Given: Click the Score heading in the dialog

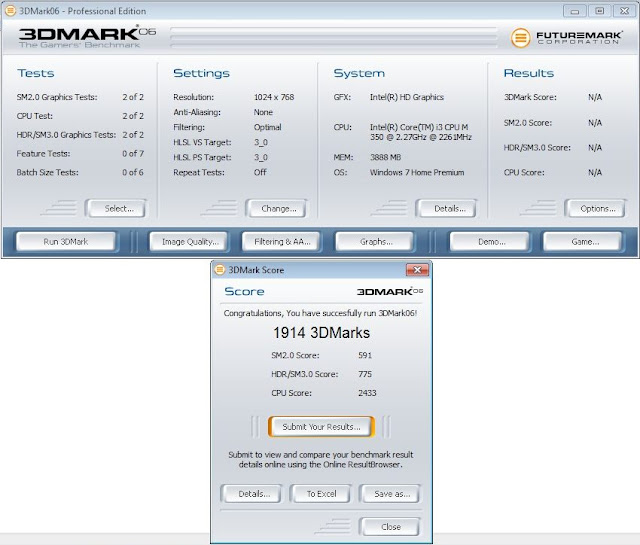Looking at the screenshot, I should pyautogui.click(x=244, y=291).
